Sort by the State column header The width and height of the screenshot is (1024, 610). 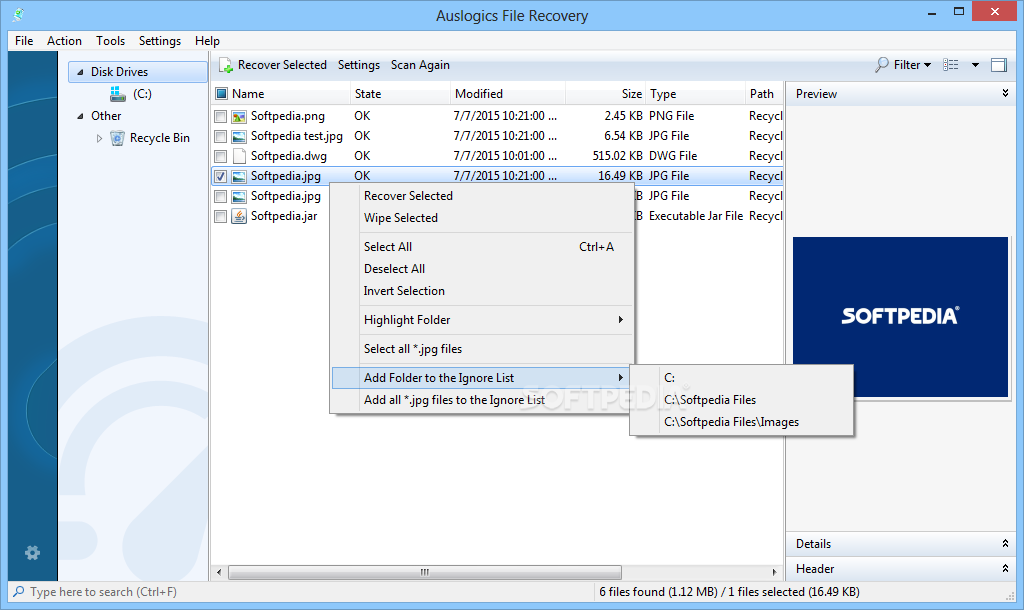(x=400, y=94)
